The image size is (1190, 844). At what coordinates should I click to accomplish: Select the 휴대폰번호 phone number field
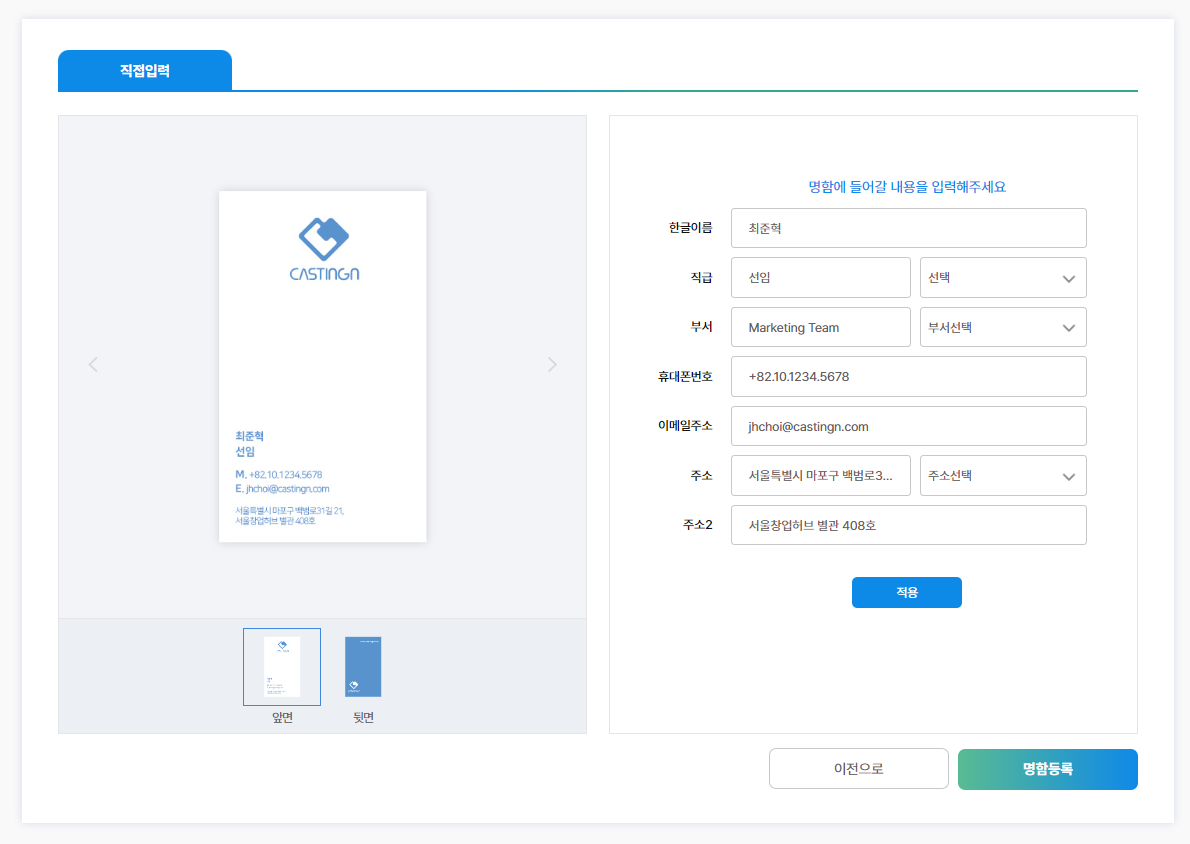click(x=908, y=377)
